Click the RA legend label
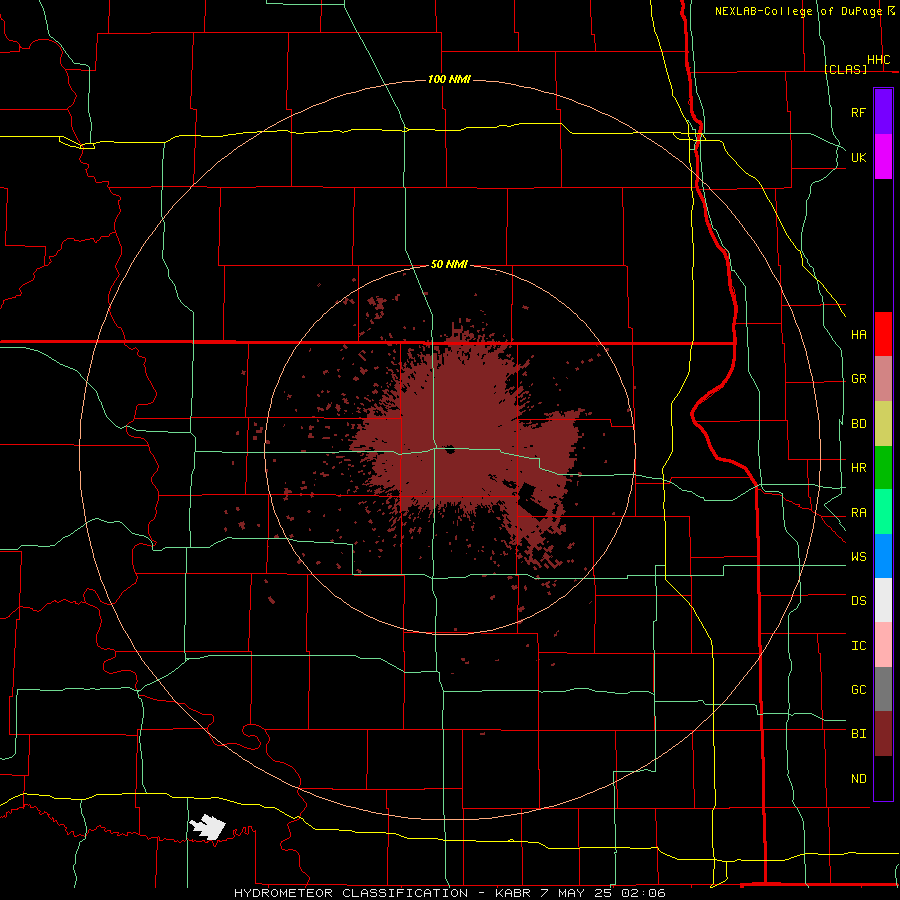Viewport: 900px width, 900px height. (x=858, y=513)
